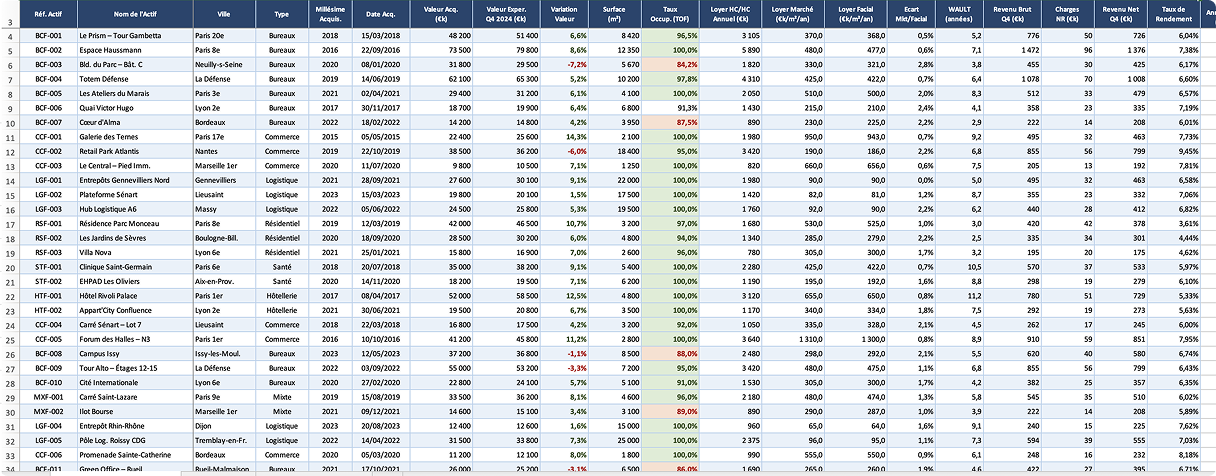Click the 'Entrepôts Gennevilliers Nord' cell
Image resolution: width=1216 pixels, height=476 pixels.
pos(134,180)
